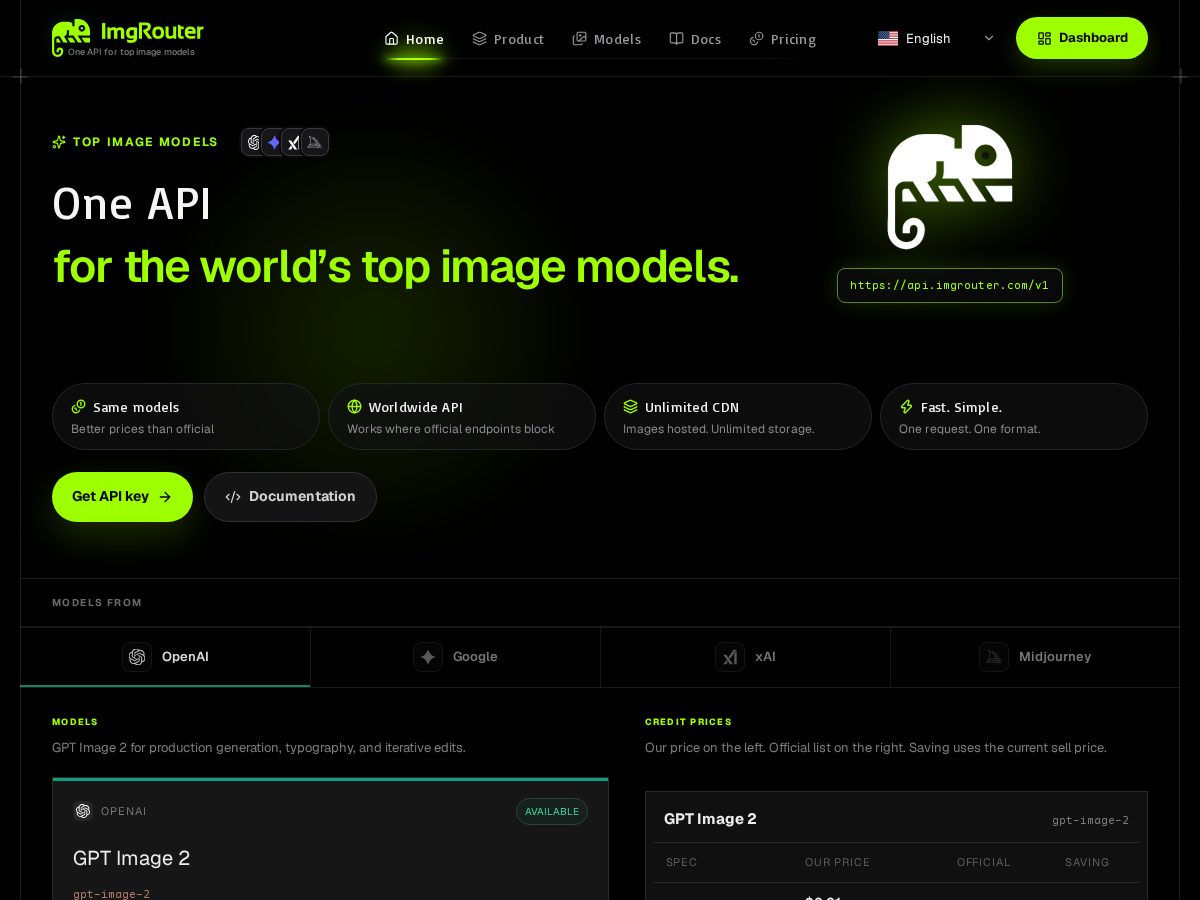The image size is (1200, 900).
Task: Expand the English language dropdown
Action: click(x=936, y=38)
